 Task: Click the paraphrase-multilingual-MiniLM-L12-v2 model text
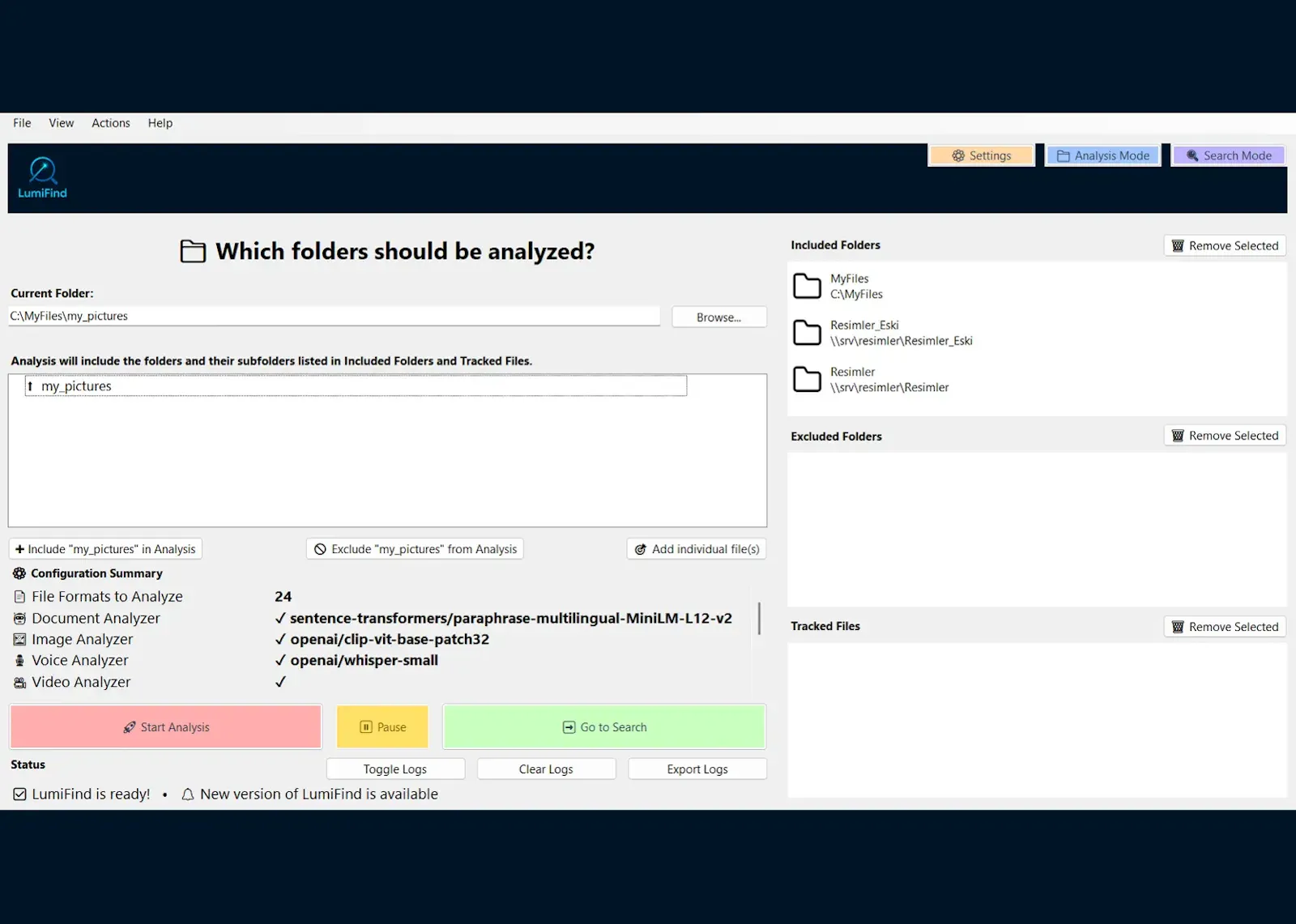tap(510, 618)
